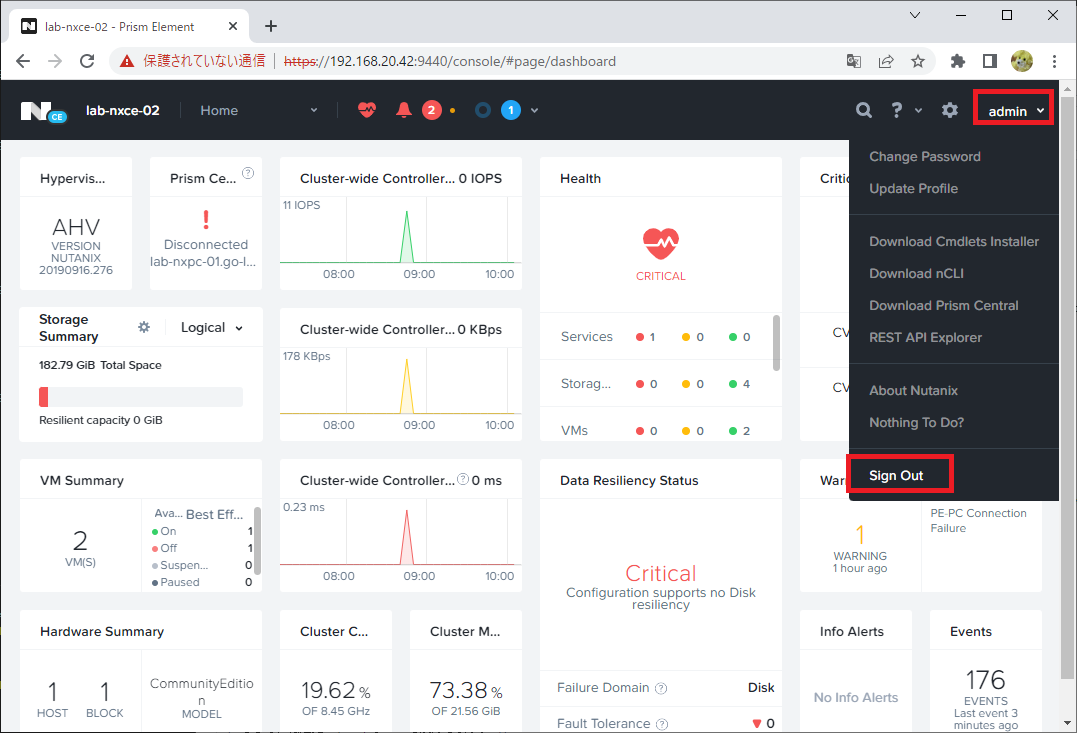
Task: Open the alerts bell icon
Action: pos(404,110)
